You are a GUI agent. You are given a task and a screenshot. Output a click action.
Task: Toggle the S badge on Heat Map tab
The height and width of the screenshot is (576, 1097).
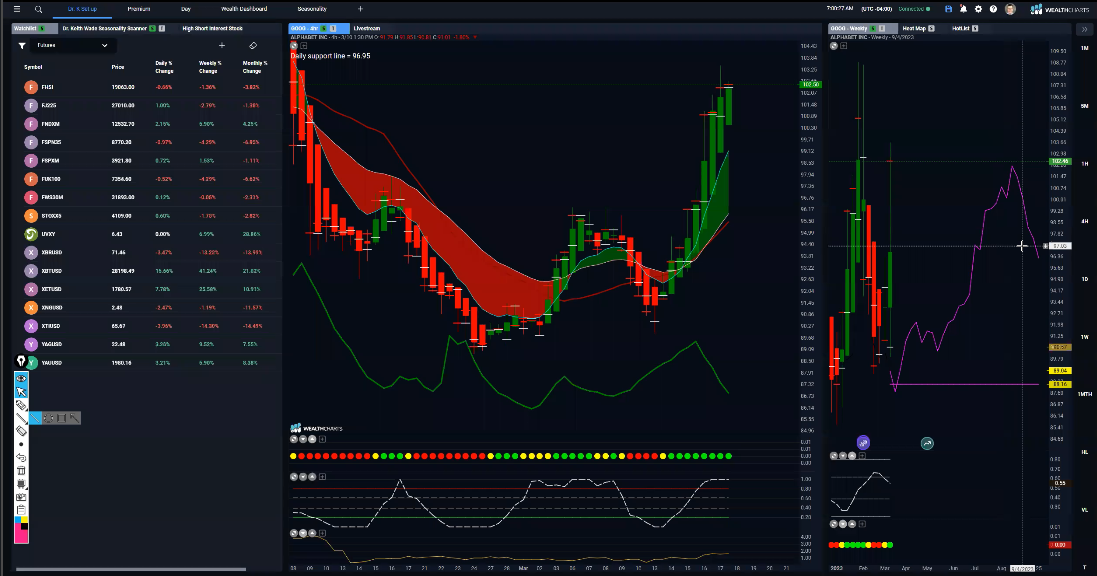931,29
